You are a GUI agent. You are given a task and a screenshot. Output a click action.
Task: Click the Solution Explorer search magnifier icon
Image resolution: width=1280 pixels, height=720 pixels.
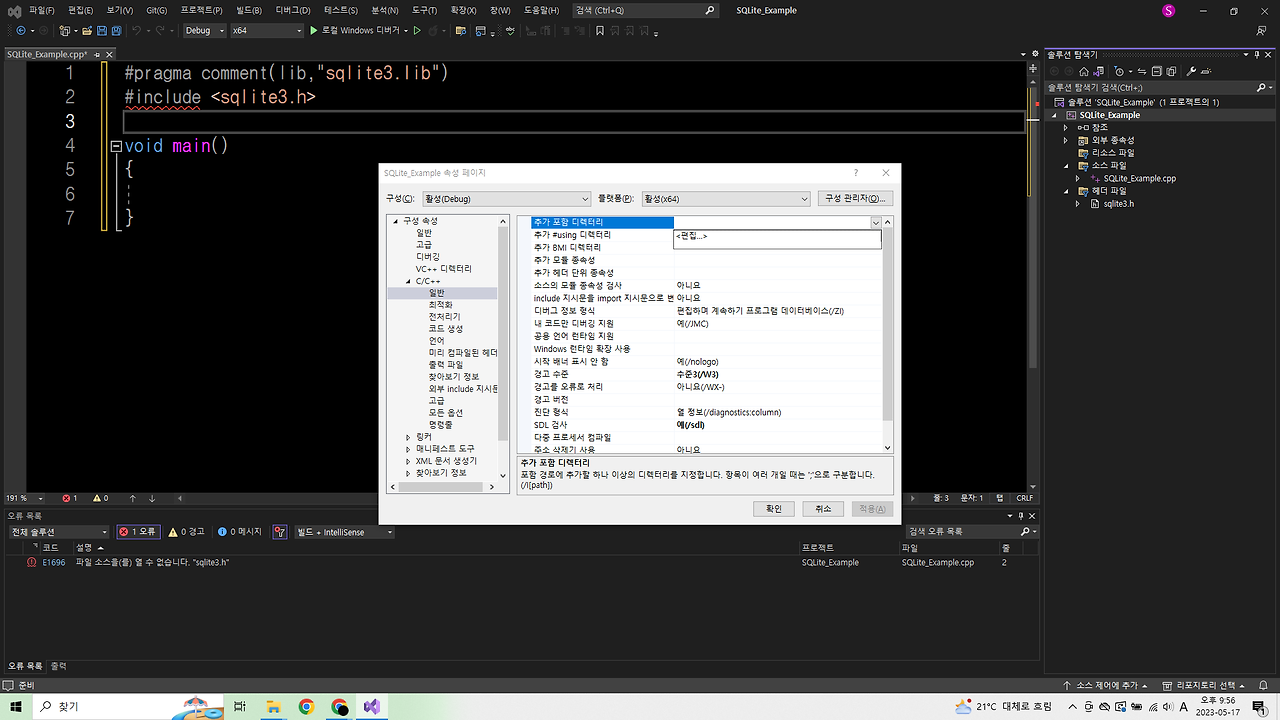coord(1259,87)
